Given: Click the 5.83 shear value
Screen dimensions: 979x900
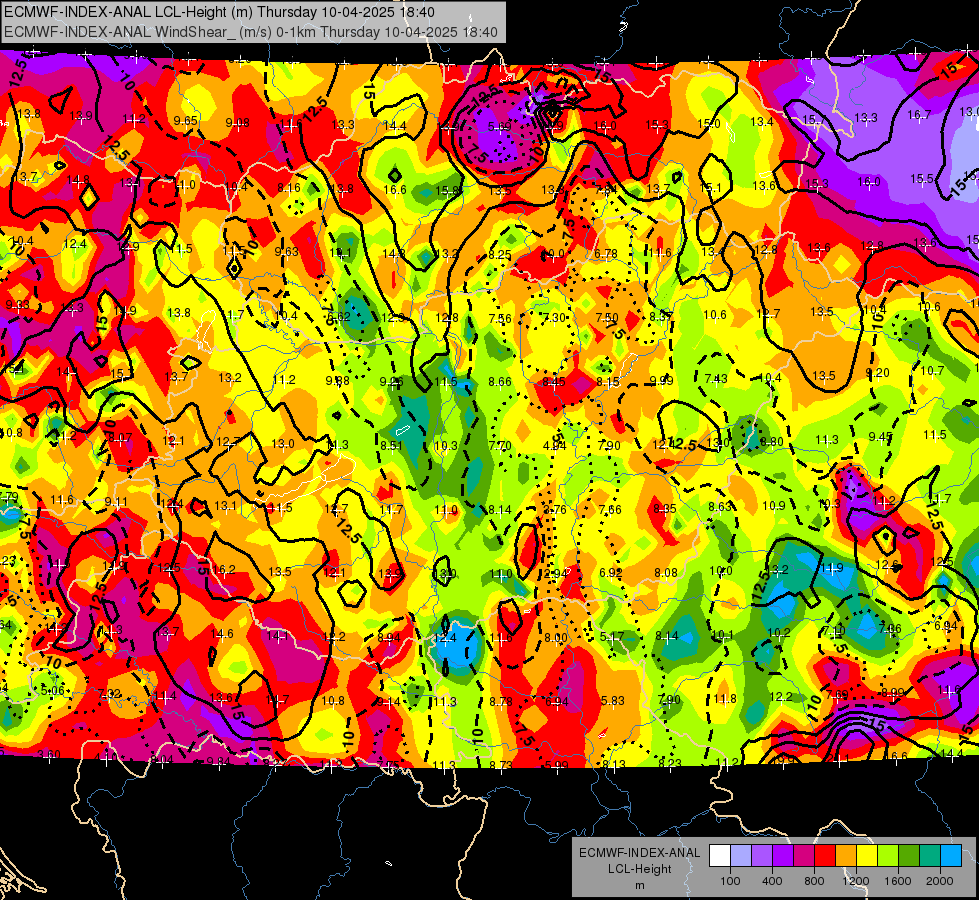Looking at the screenshot, I should click(612, 701).
